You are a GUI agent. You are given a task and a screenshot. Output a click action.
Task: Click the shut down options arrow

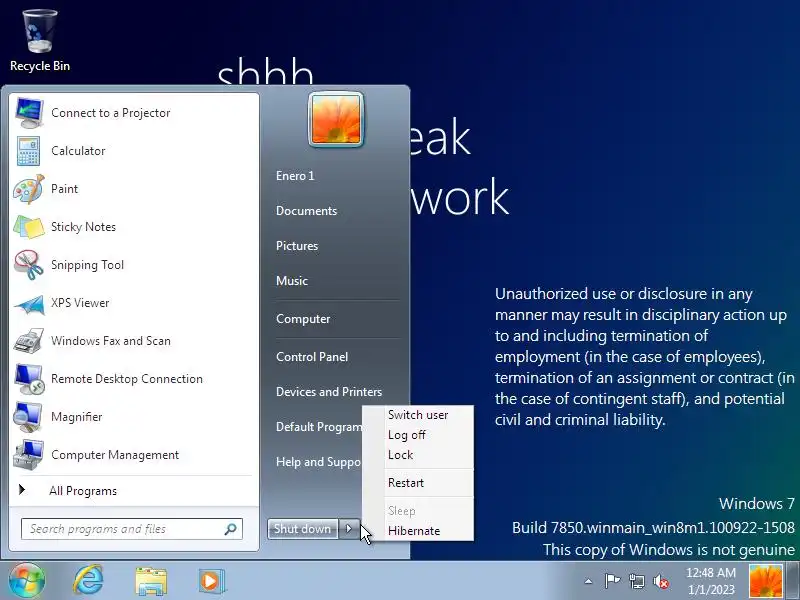point(349,529)
